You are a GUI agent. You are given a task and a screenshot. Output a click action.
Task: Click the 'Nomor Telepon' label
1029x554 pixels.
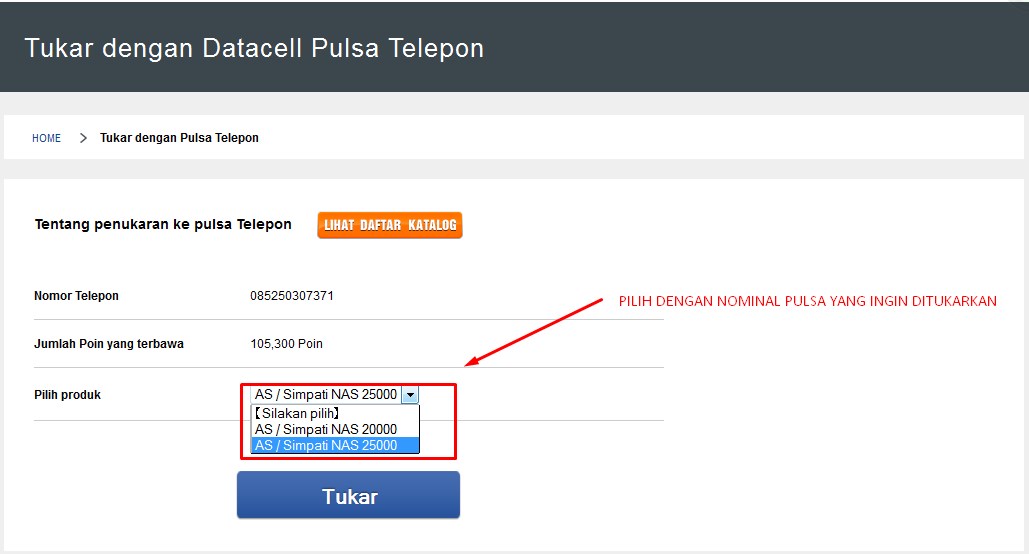coord(76,296)
